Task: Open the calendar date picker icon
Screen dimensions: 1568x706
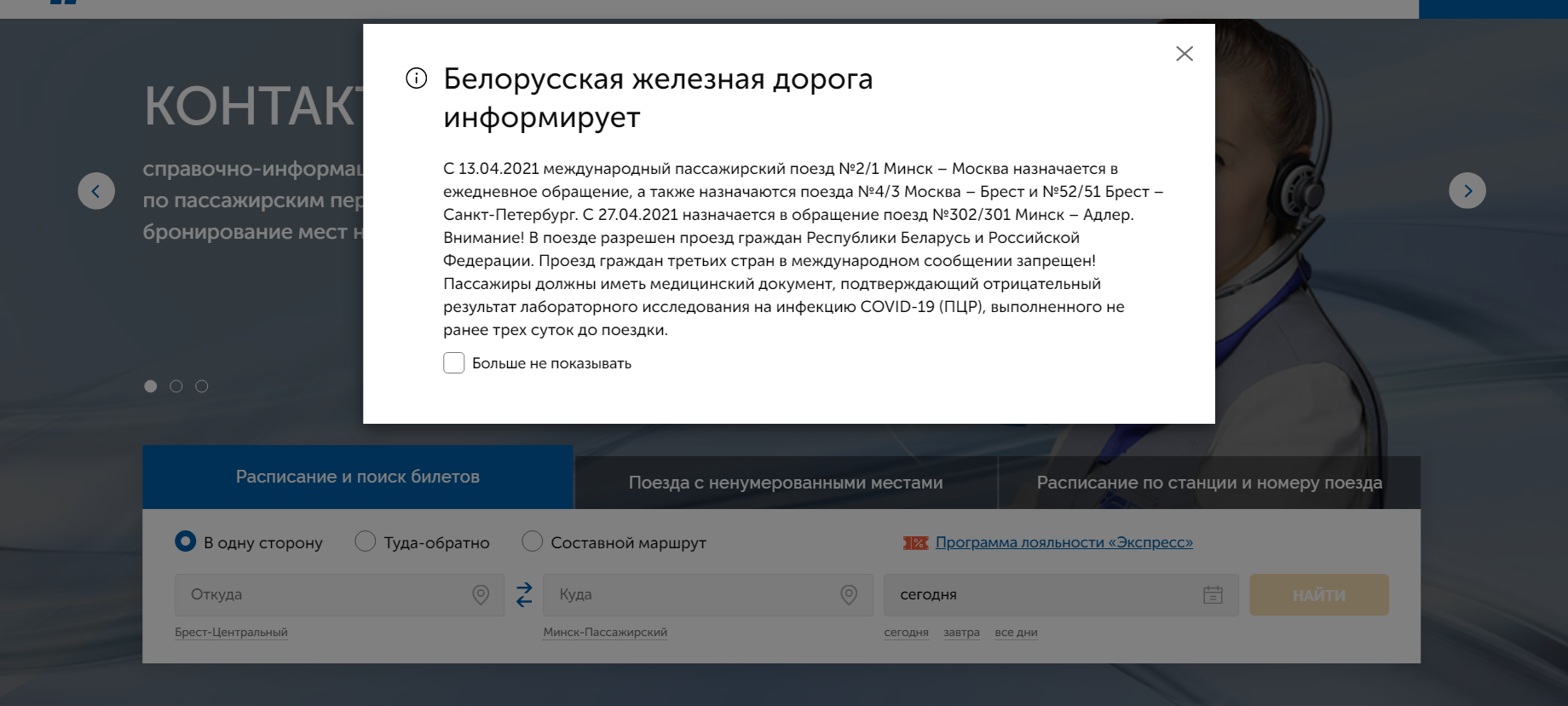Action: [x=1213, y=595]
